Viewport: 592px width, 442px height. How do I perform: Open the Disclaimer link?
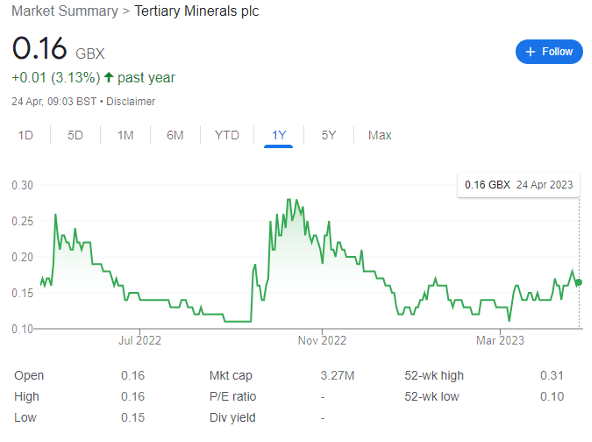[x=131, y=101]
